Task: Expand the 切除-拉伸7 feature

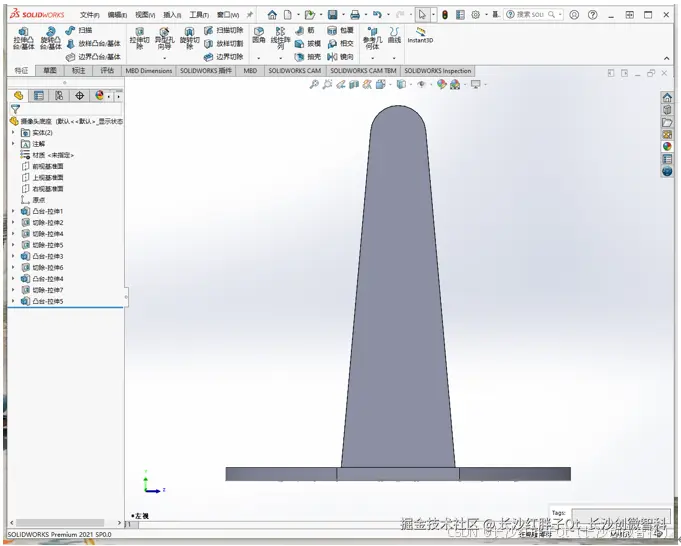Action: point(13,290)
